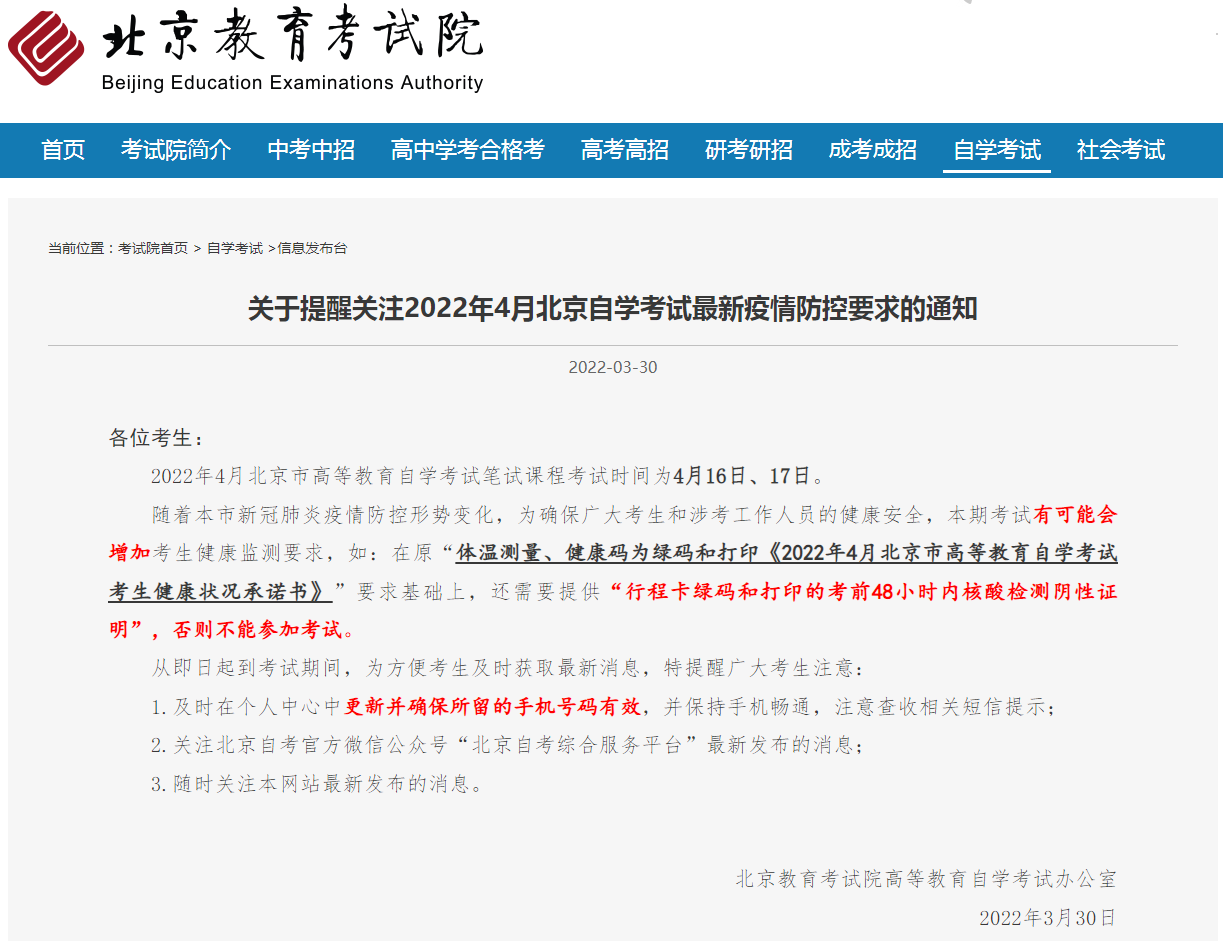Viewport: 1223px width, 941px height.
Task: Click underlined 考生健康状况承诺书 text
Action: (220, 591)
